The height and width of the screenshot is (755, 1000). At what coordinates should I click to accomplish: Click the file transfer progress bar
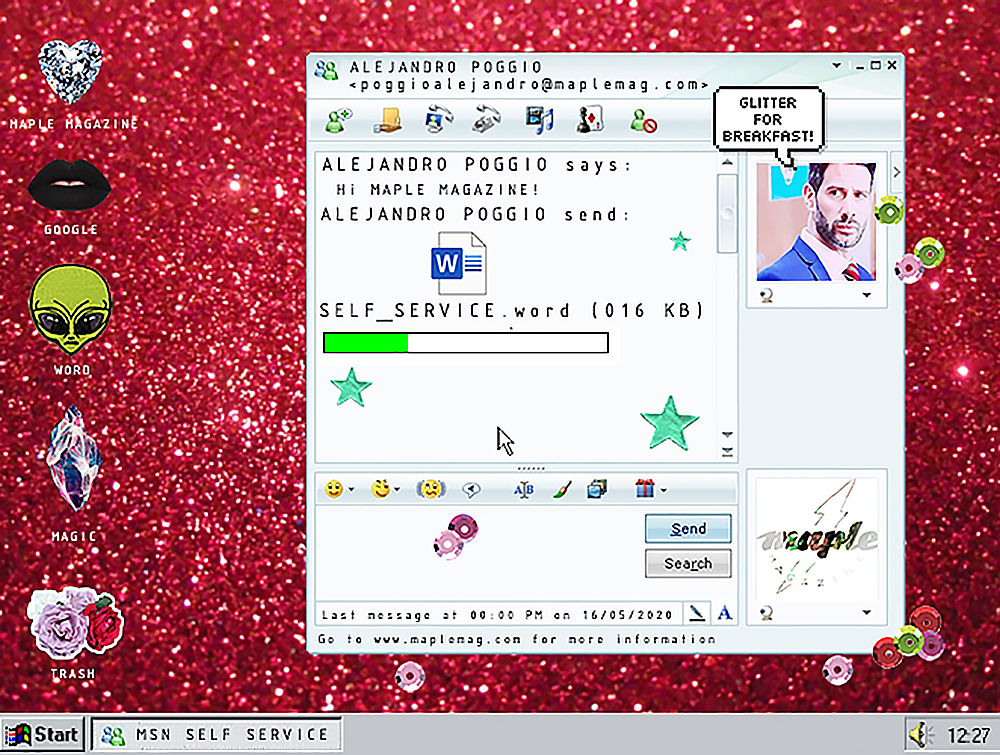point(466,342)
